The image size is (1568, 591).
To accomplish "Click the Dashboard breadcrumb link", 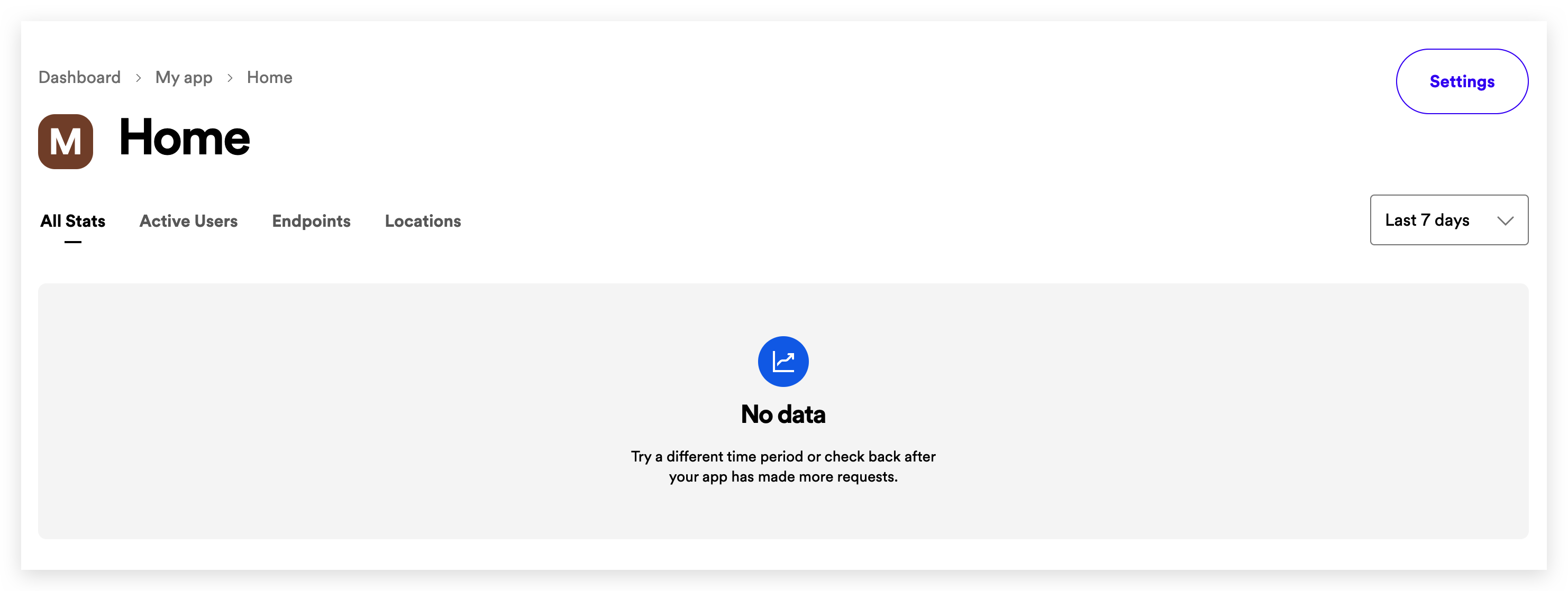I will (x=79, y=77).
